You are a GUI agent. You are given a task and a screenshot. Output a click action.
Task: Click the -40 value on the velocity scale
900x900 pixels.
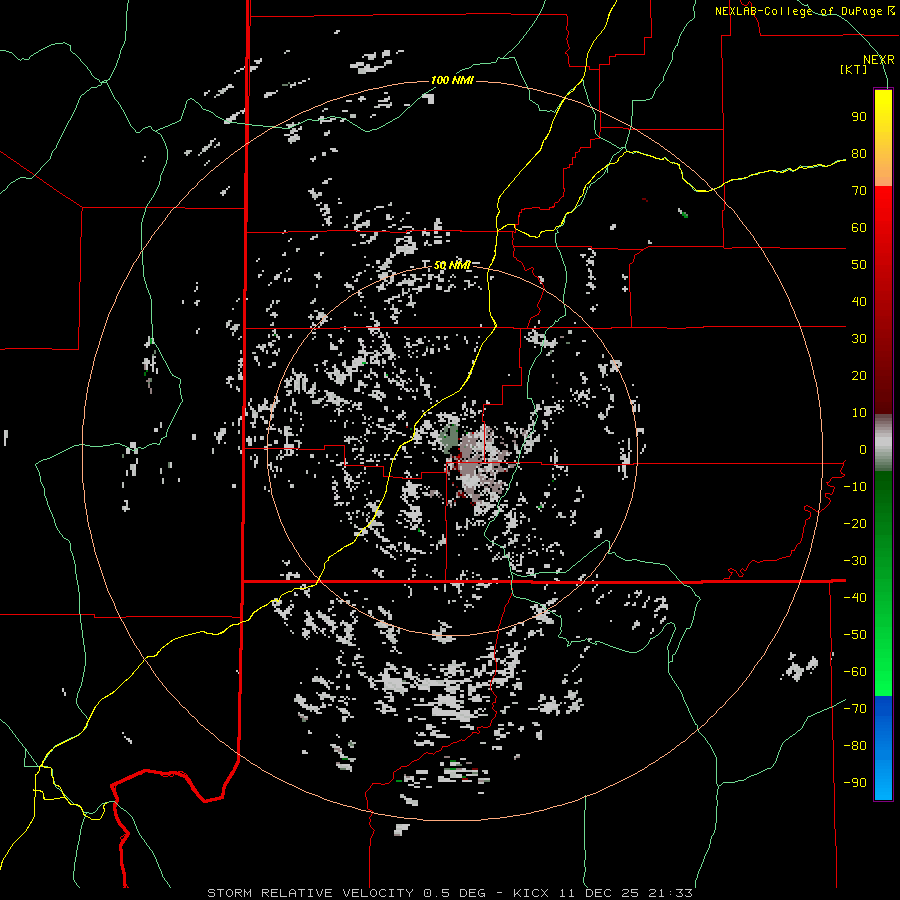pyautogui.click(x=855, y=598)
